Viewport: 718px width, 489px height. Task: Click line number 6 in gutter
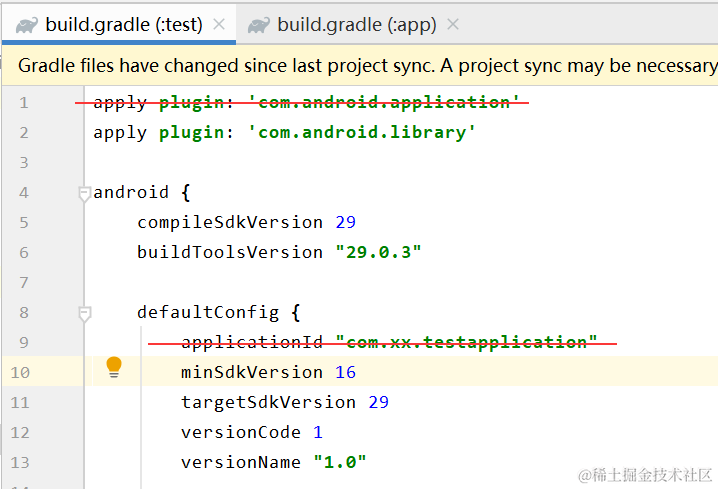(x=24, y=253)
